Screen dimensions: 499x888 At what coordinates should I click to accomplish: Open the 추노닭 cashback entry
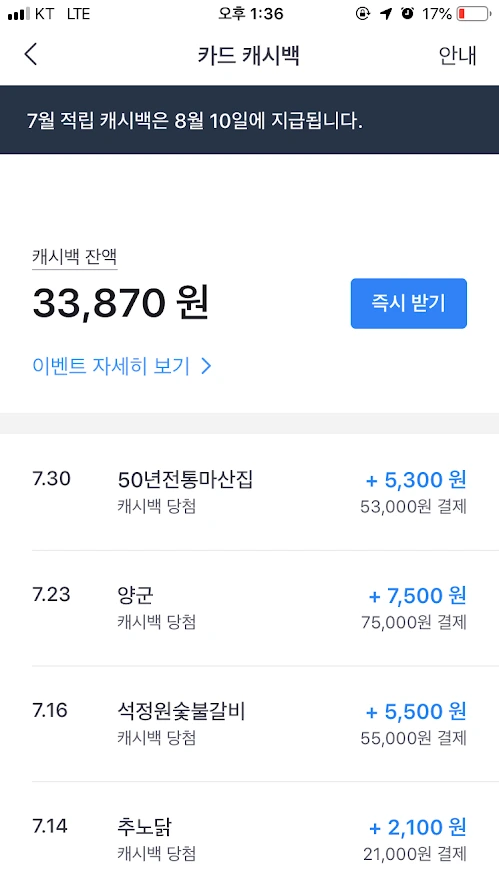[x=249, y=835]
